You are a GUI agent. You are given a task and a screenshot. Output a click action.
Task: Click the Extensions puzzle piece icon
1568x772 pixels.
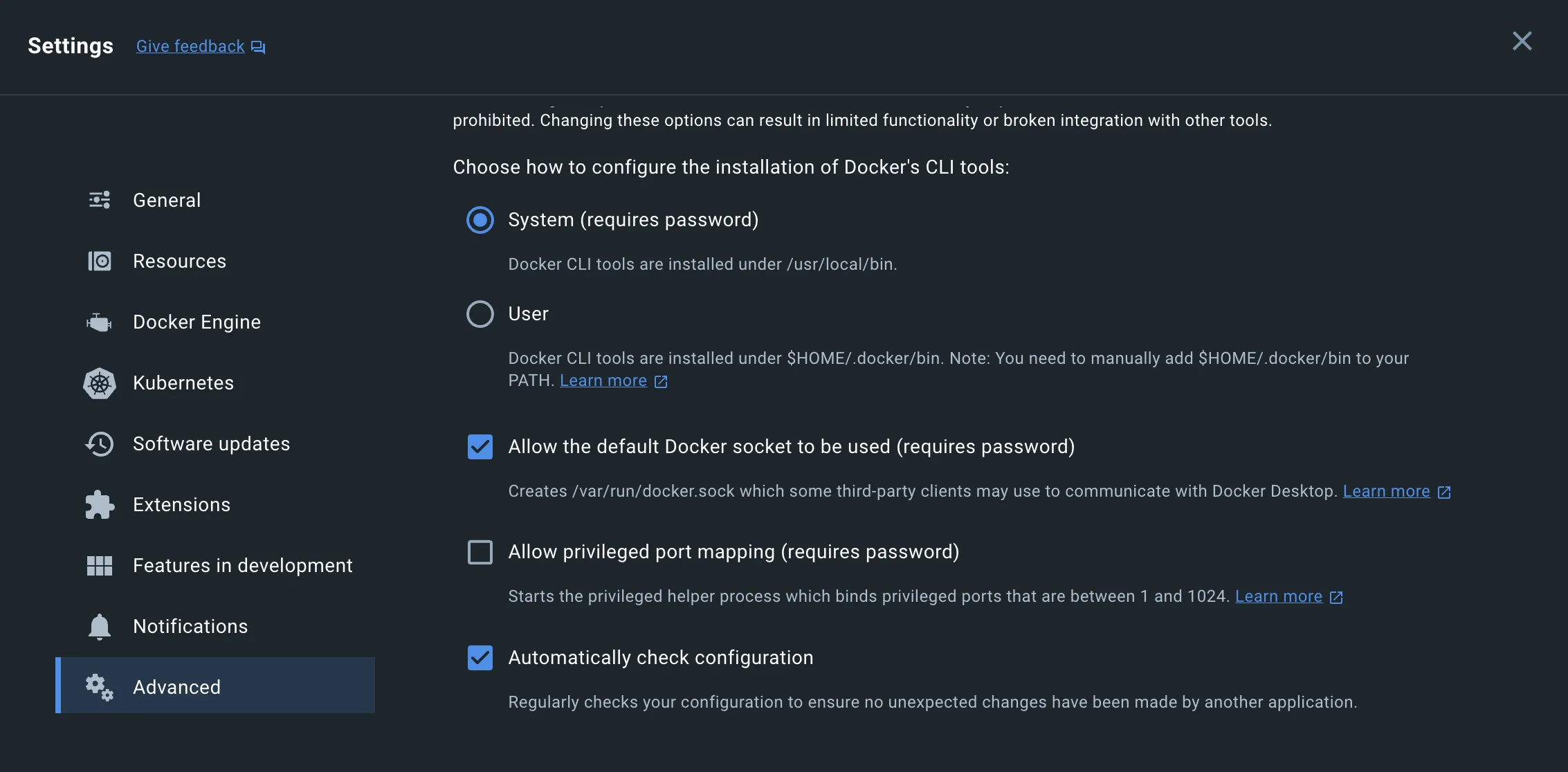pyautogui.click(x=100, y=505)
